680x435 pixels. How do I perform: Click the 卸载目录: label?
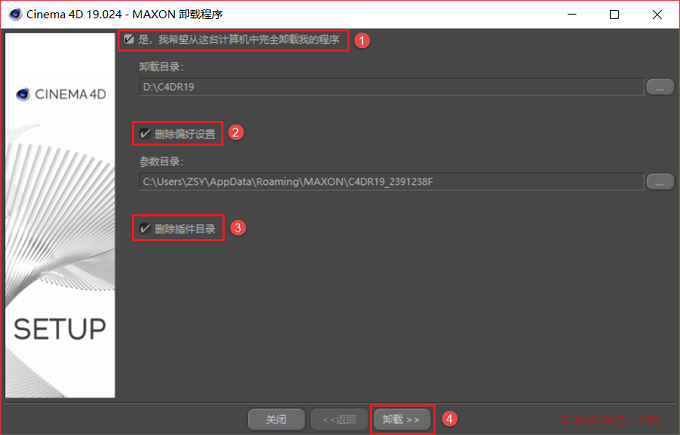click(161, 67)
